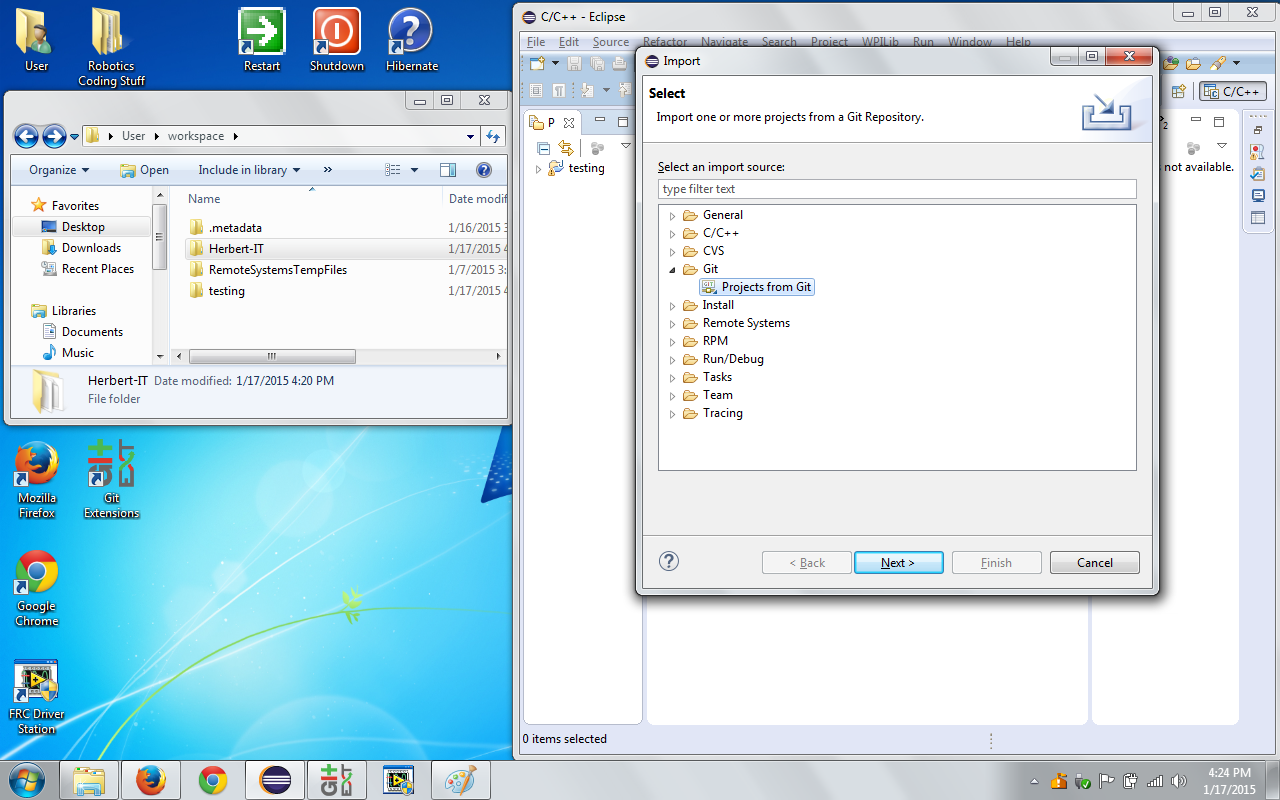Open the address bar history dropdown

[471, 136]
